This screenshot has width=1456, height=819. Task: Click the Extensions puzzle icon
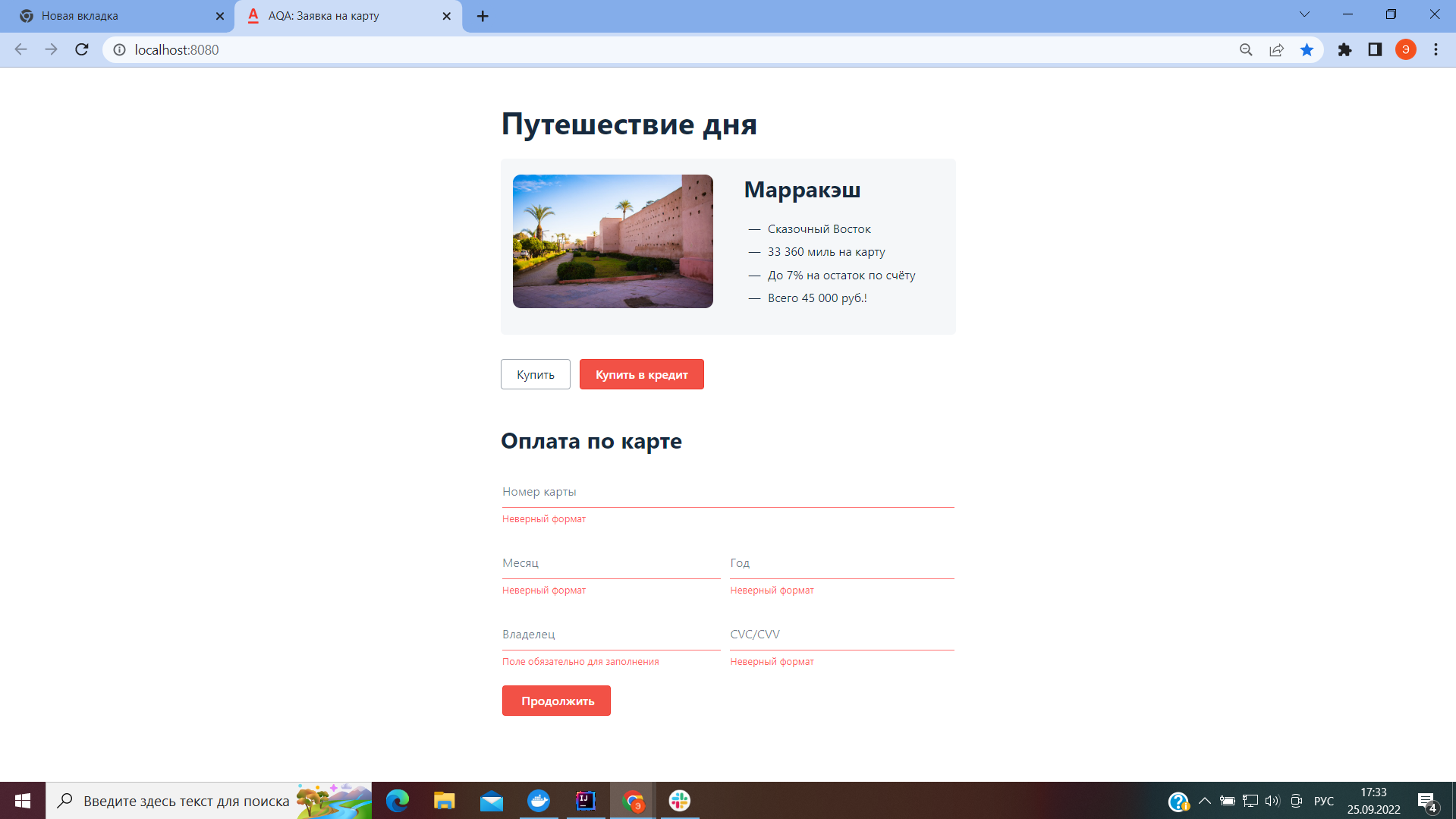coord(1345,49)
